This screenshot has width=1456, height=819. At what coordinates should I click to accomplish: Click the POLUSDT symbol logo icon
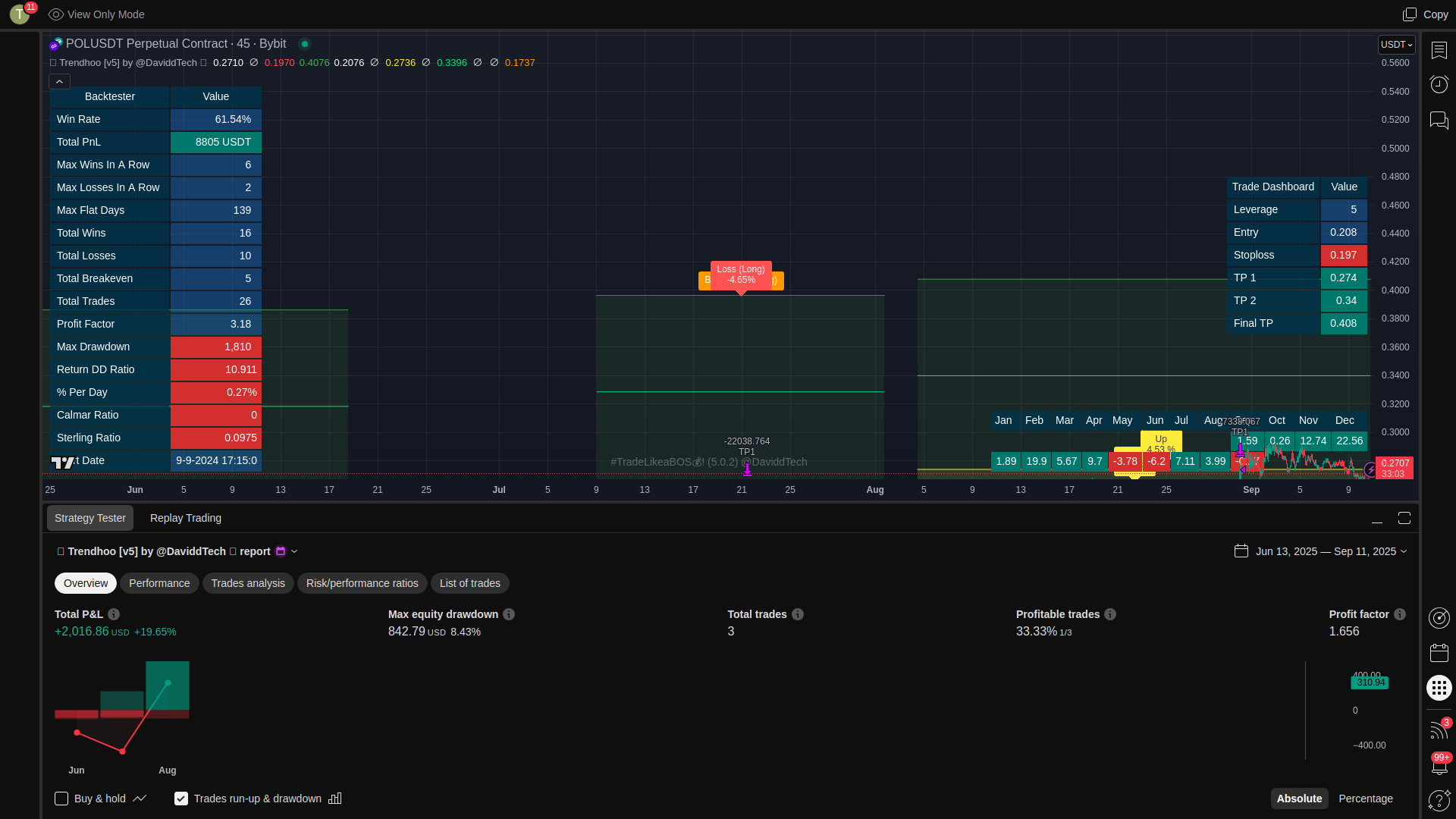(55, 44)
